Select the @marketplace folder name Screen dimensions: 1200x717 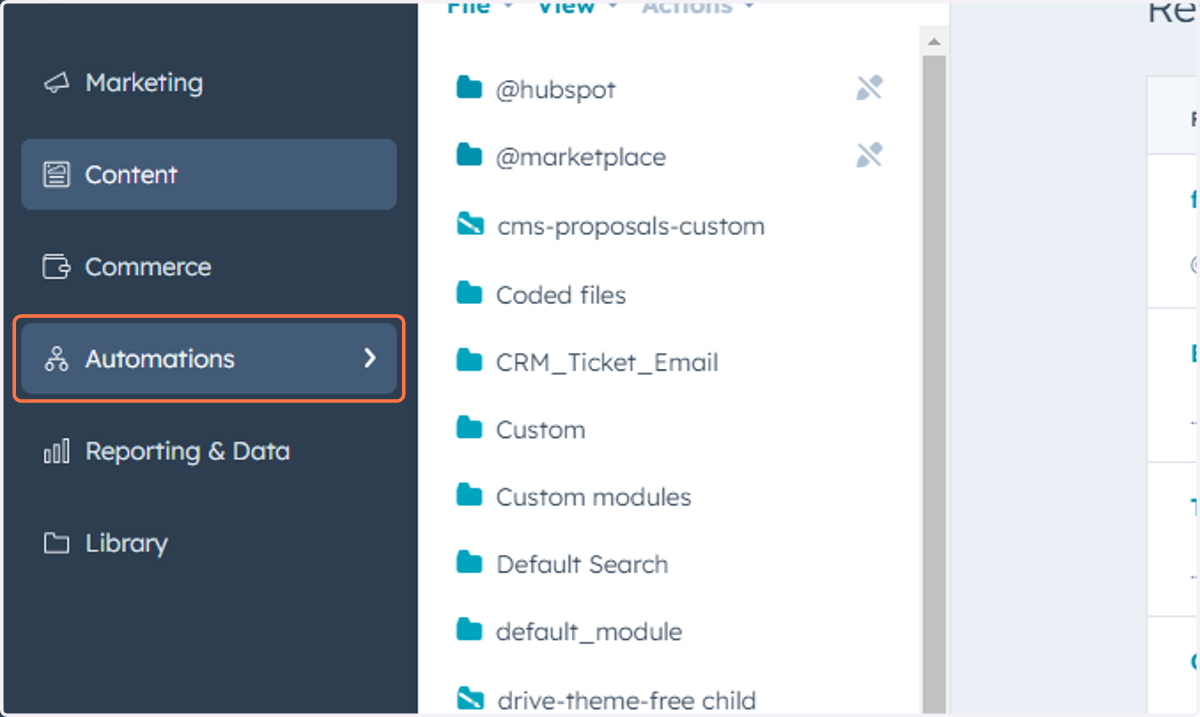(581, 157)
